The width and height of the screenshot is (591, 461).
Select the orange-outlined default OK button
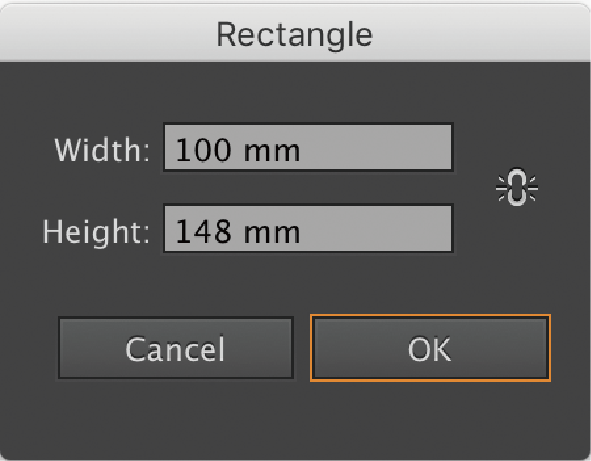430,348
